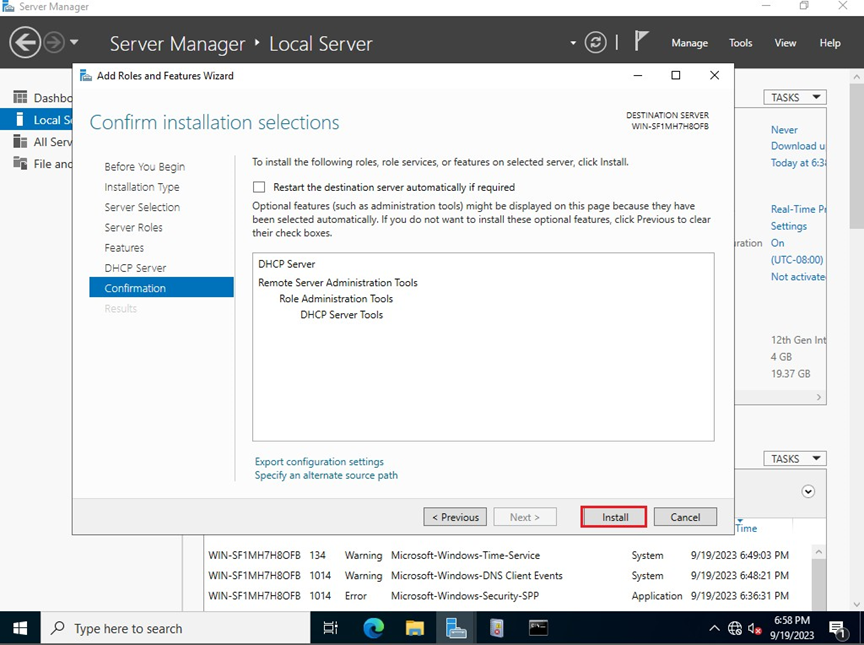Image resolution: width=864 pixels, height=645 pixels.
Task: Open the Properties TASKS dropdown
Action: [795, 97]
